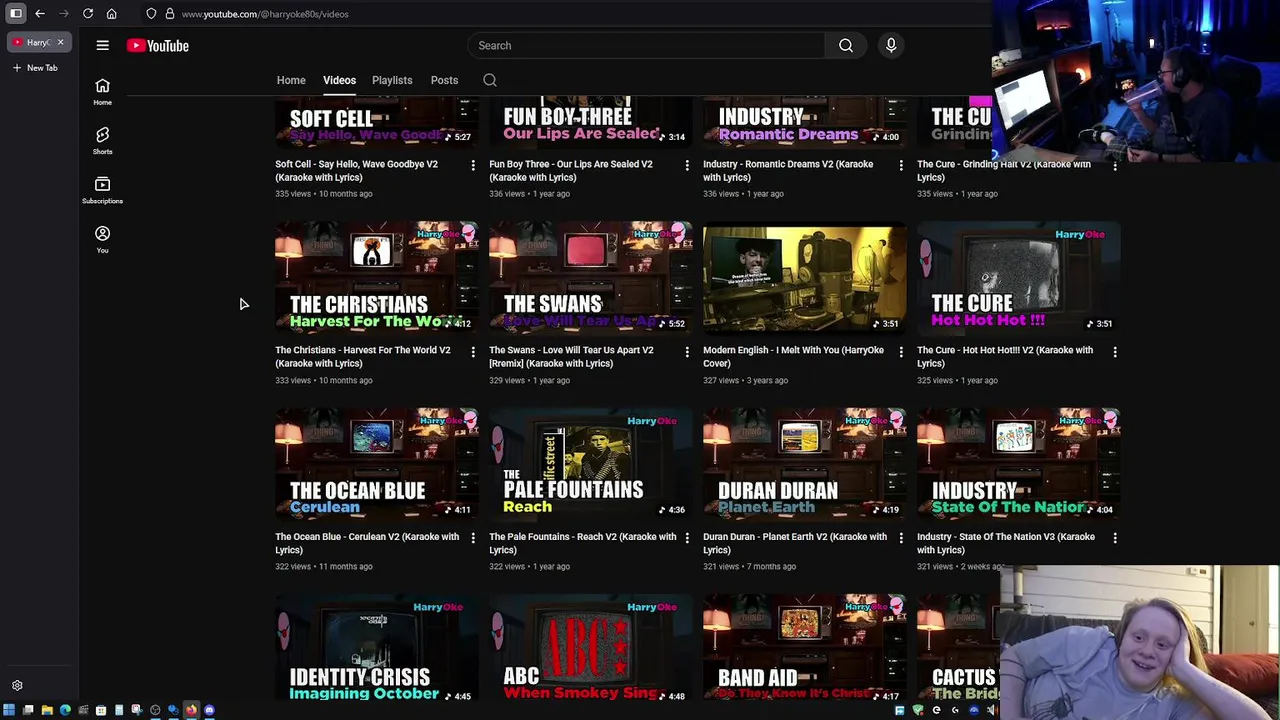Open Microsoft Store from taskbar
1280x720 pixels.
click(101, 710)
